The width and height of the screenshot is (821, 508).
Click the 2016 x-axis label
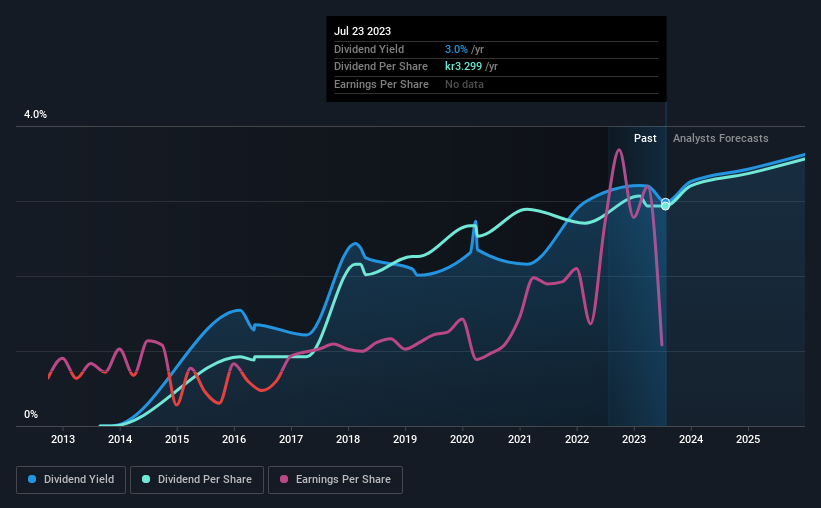tap(234, 439)
